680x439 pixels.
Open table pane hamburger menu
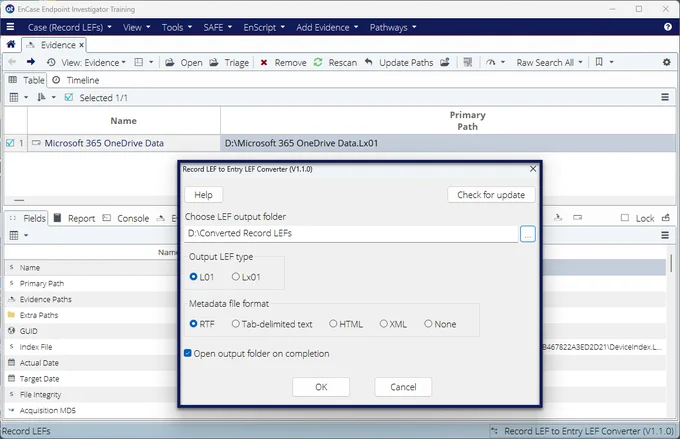point(665,97)
